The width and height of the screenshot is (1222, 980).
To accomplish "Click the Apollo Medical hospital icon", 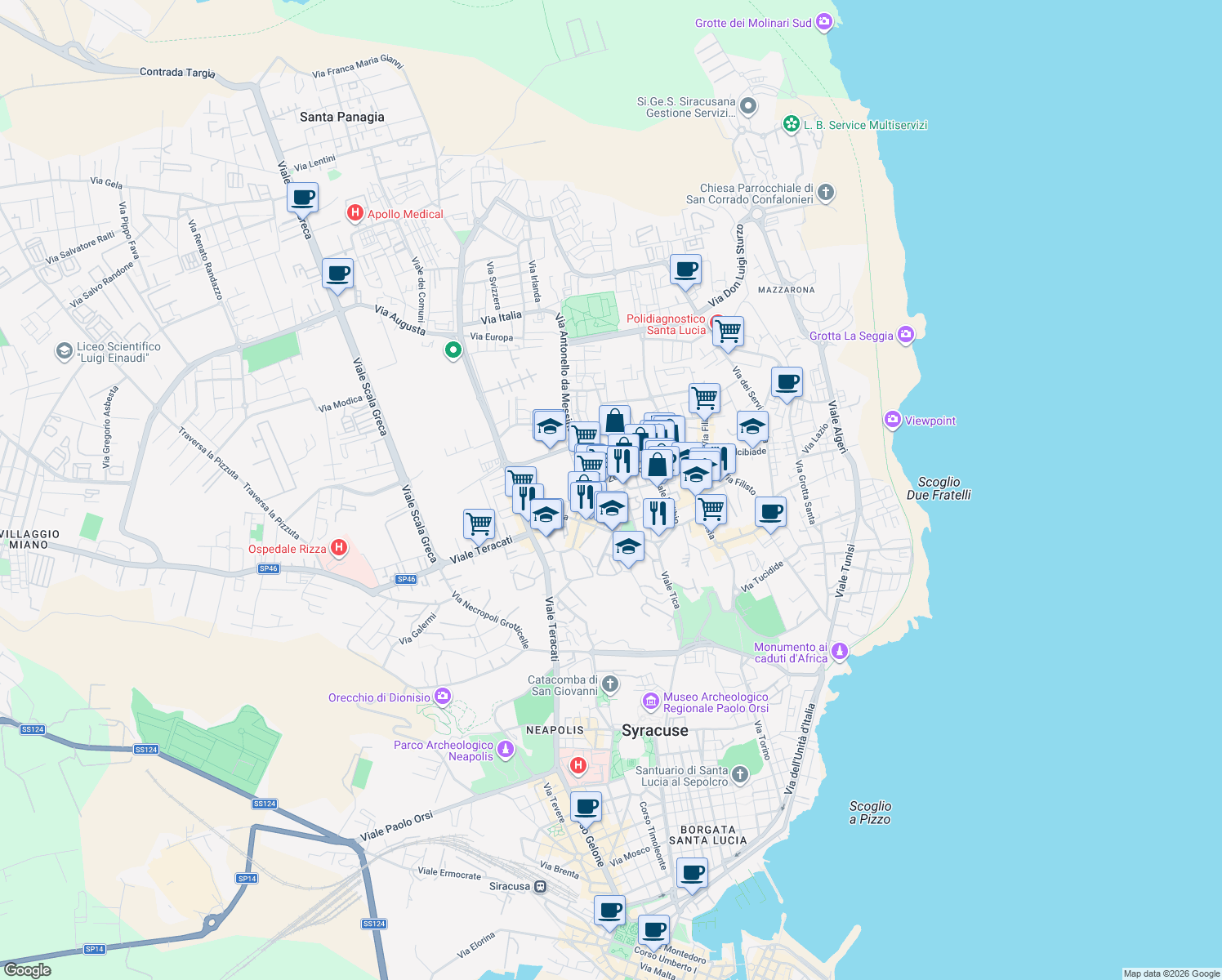I will pos(355,212).
